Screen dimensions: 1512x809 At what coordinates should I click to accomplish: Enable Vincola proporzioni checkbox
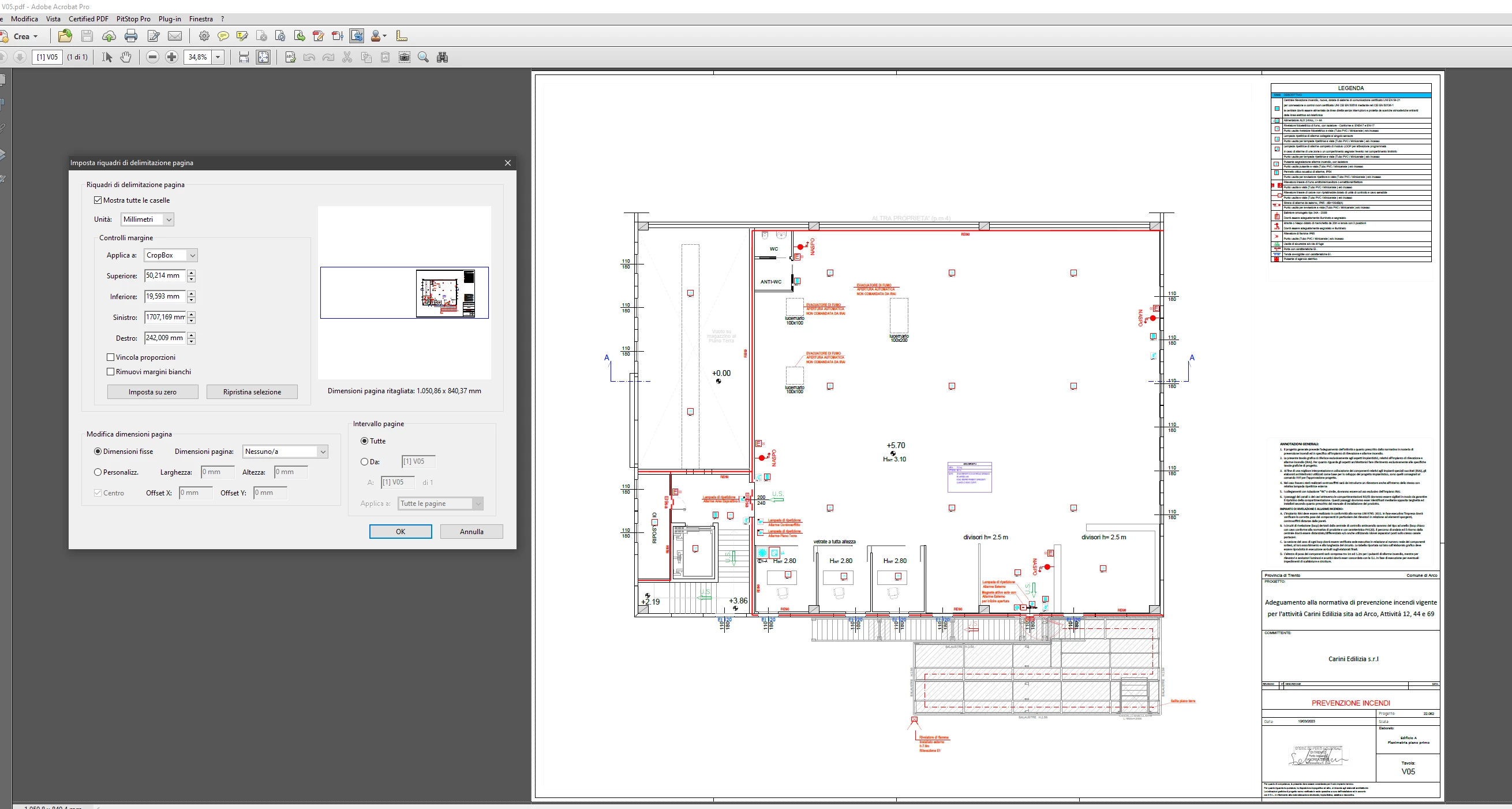point(110,357)
